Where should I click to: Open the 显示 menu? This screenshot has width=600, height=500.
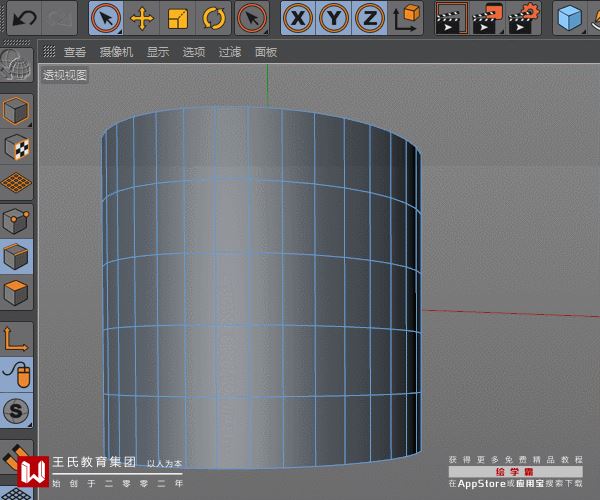(x=158, y=52)
